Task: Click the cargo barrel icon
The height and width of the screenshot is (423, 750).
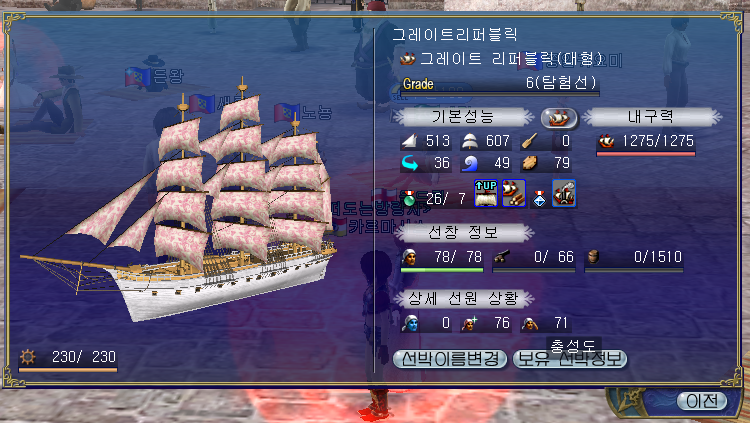Action: [593, 257]
